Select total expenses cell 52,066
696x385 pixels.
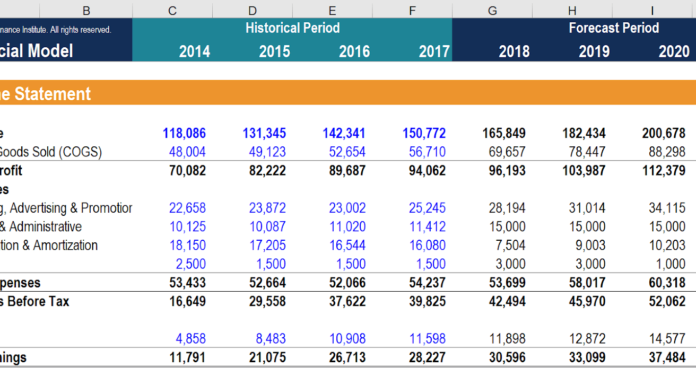(347, 282)
